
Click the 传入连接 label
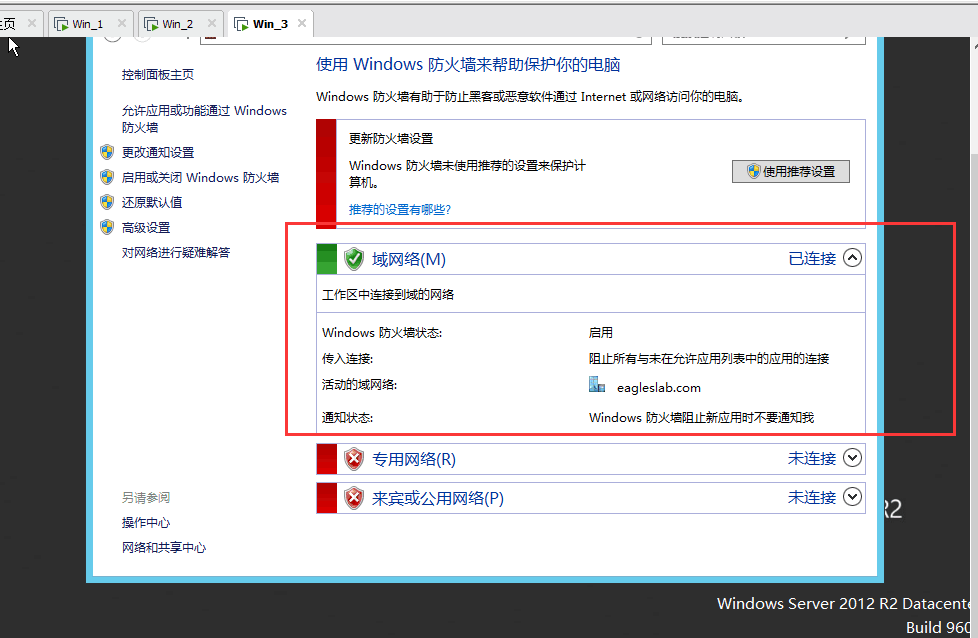point(347,359)
